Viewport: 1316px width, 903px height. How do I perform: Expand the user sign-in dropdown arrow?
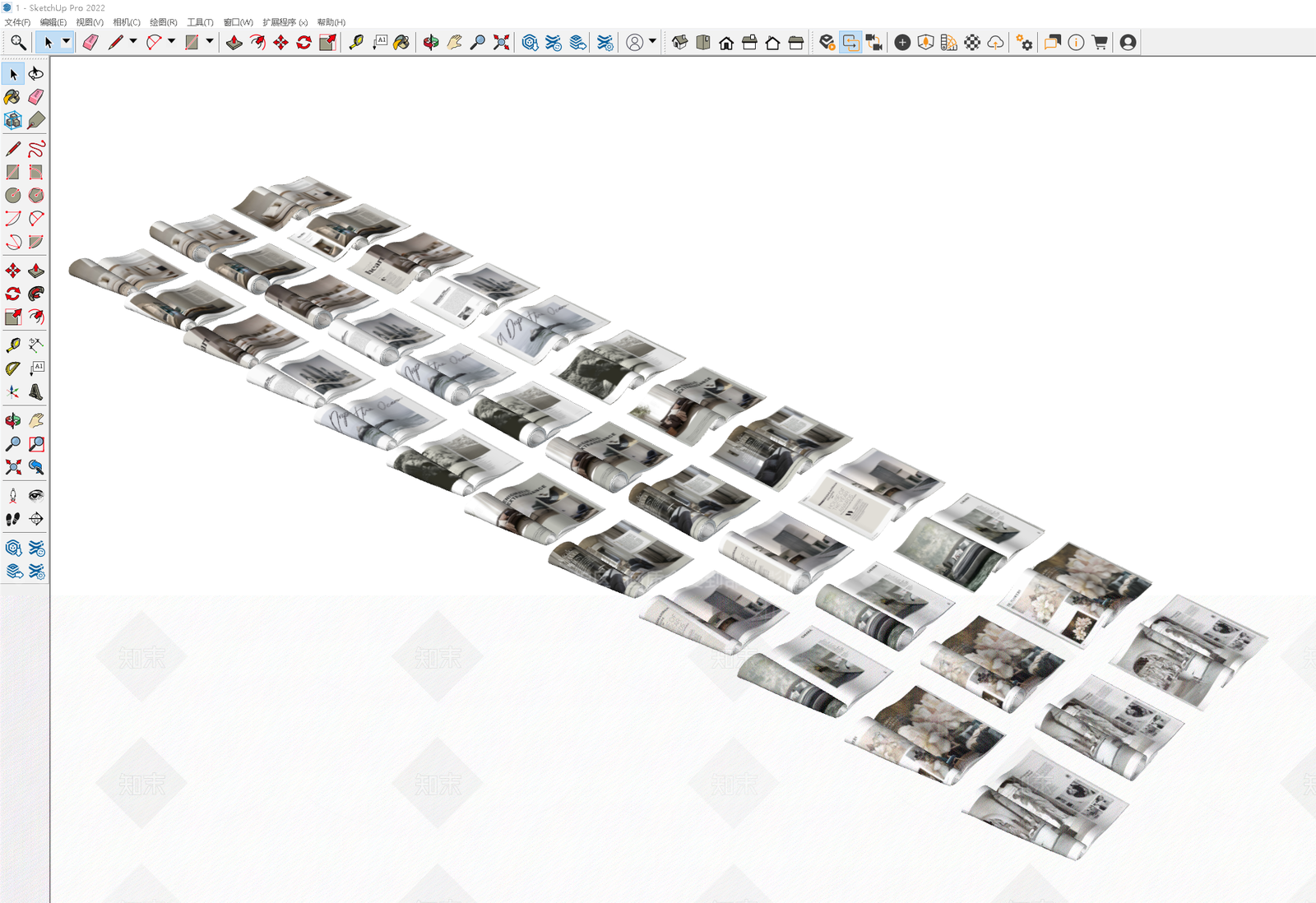tap(652, 42)
